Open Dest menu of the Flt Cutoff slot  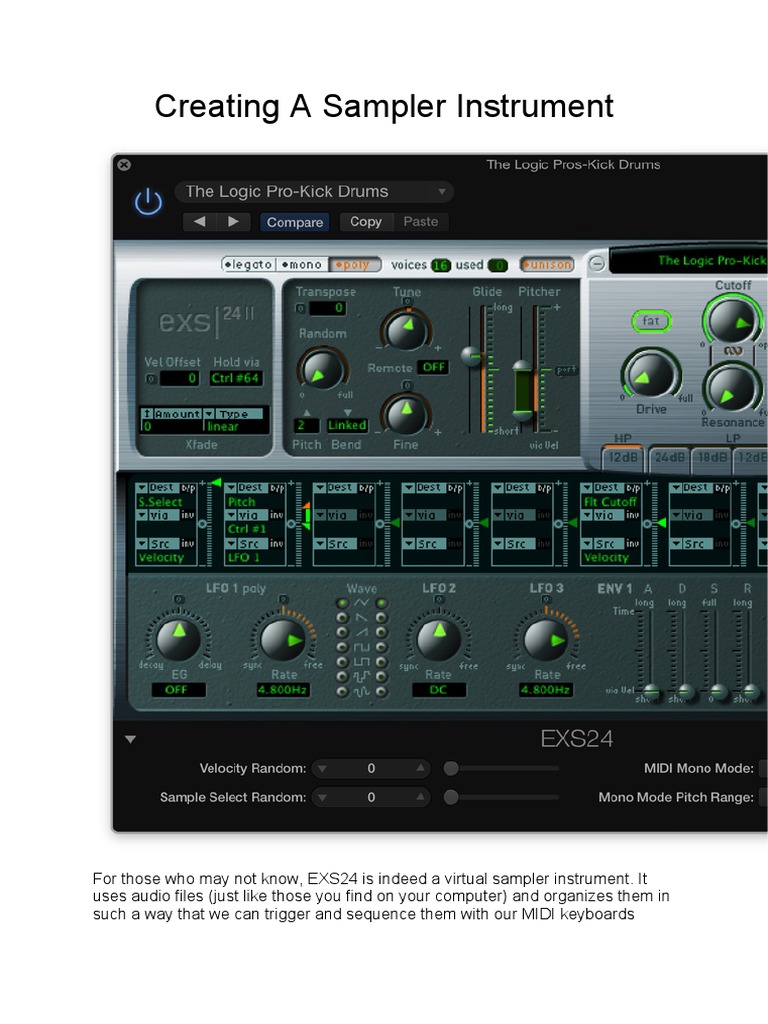pos(603,488)
